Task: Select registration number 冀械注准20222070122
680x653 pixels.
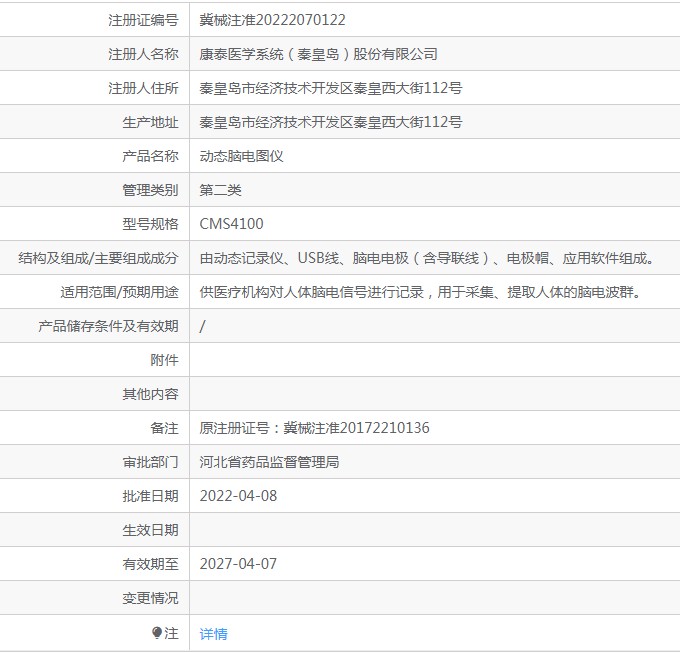Action: [x=272, y=20]
